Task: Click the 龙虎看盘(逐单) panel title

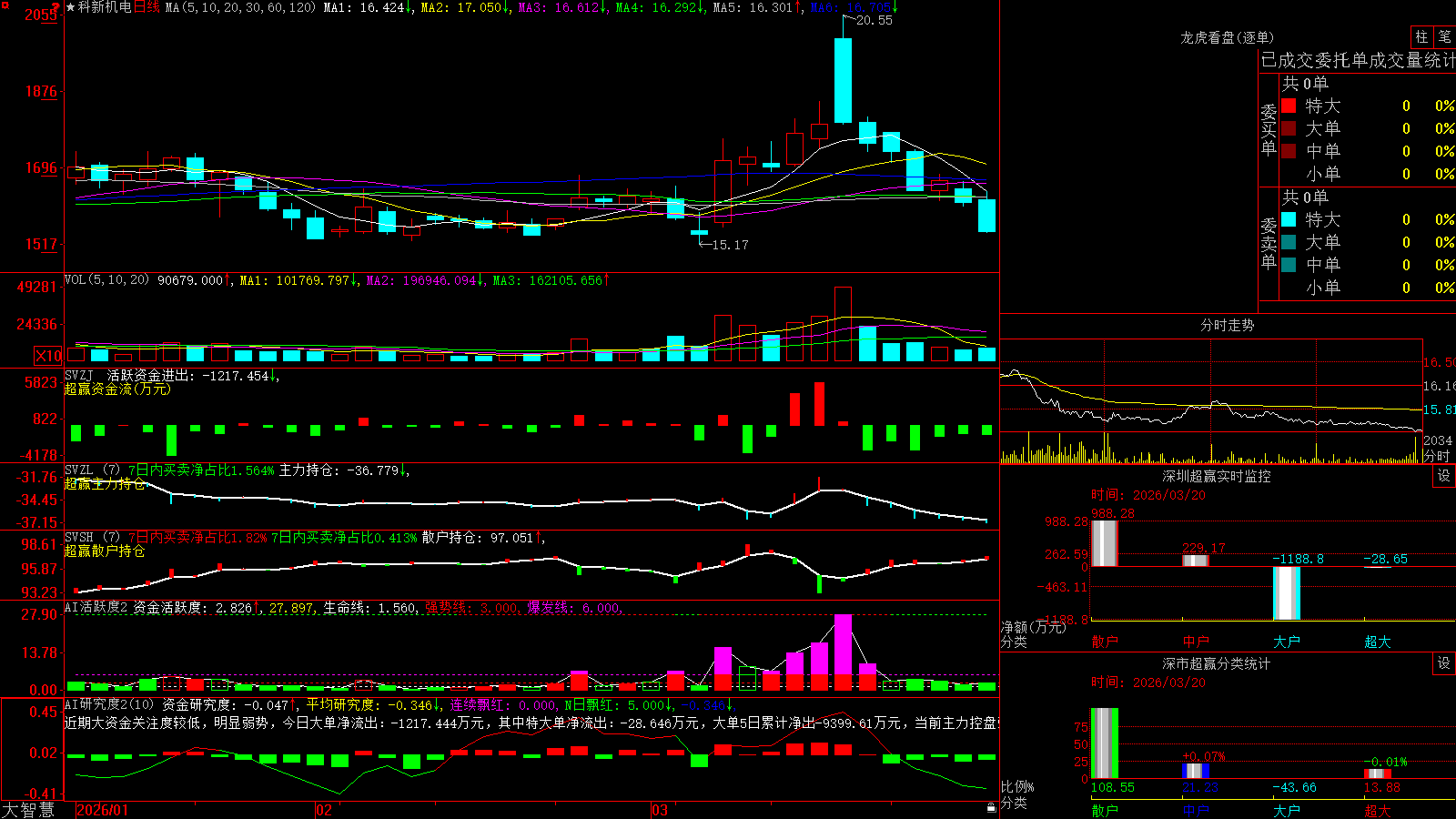Action: (1228, 37)
